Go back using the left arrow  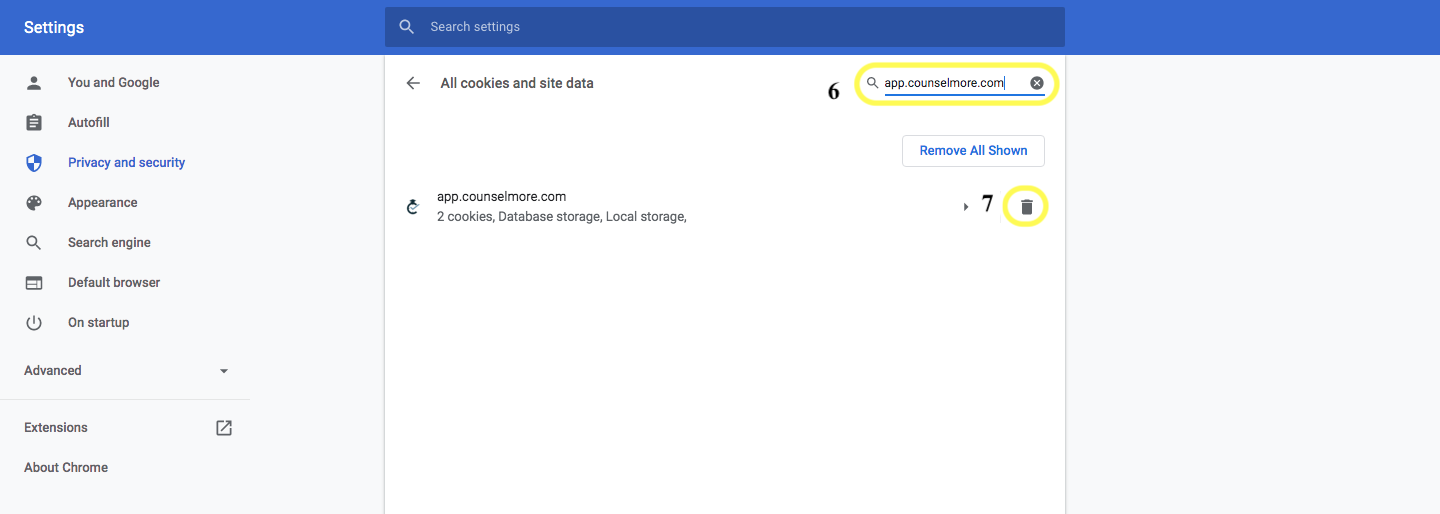pyautogui.click(x=413, y=83)
